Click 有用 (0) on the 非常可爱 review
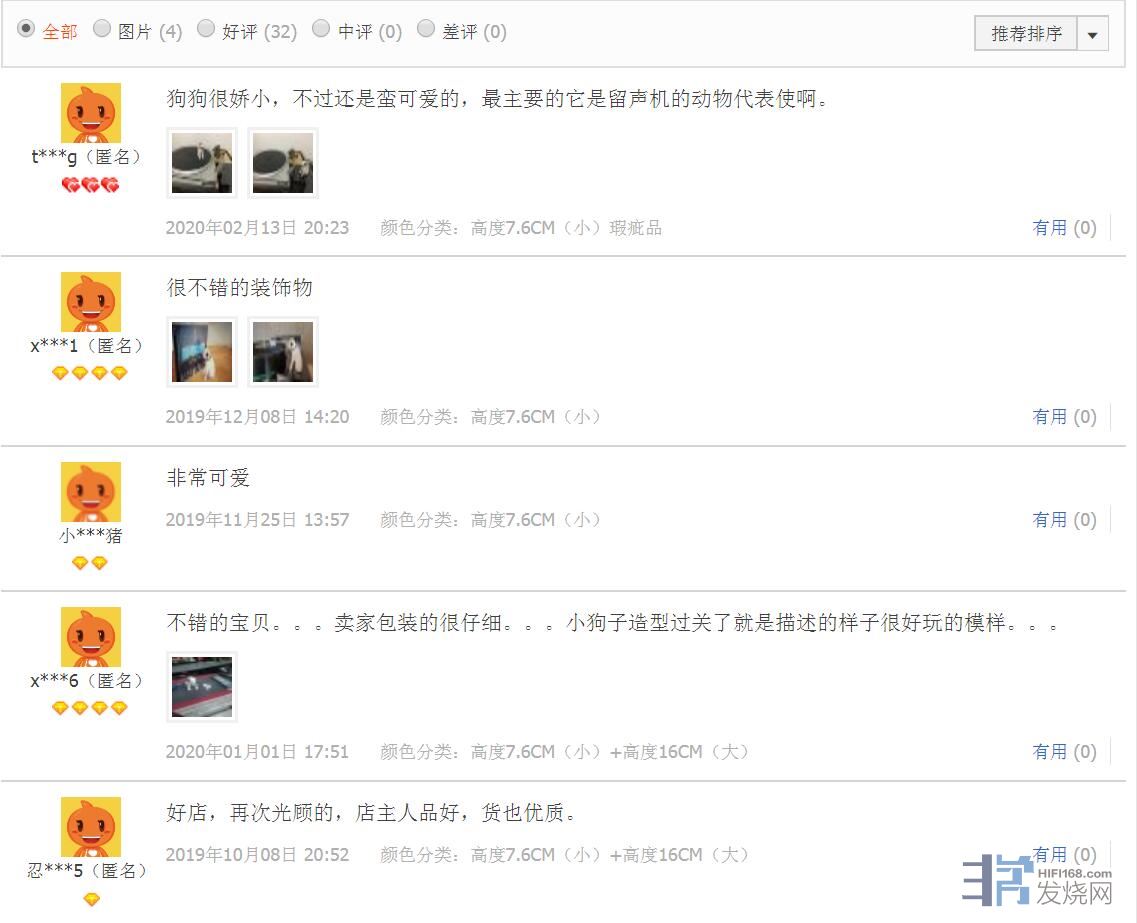Viewport: 1137px width, 923px height. 1064,520
